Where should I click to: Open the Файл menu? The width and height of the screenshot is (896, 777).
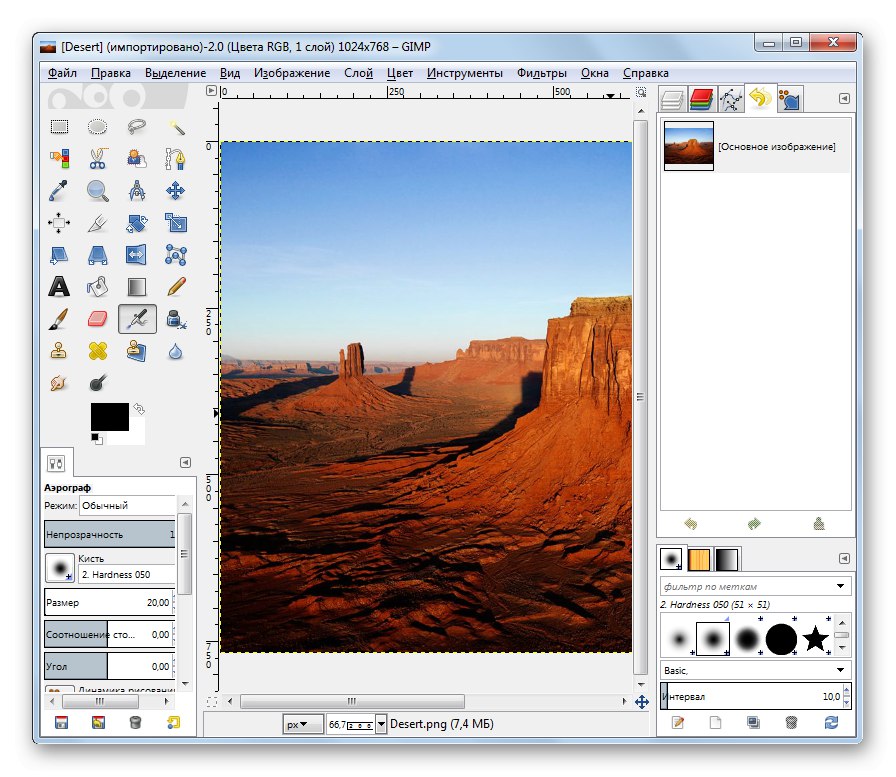coord(62,73)
